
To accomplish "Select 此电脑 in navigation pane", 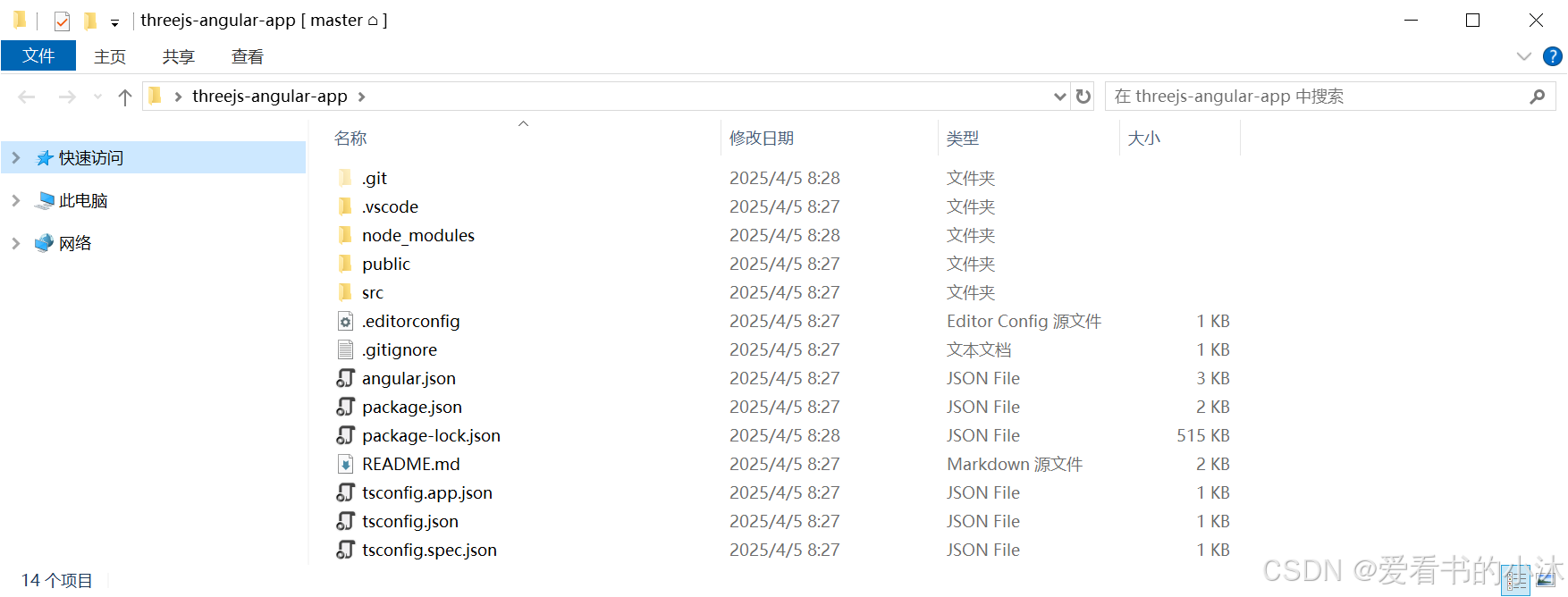I will (83, 201).
